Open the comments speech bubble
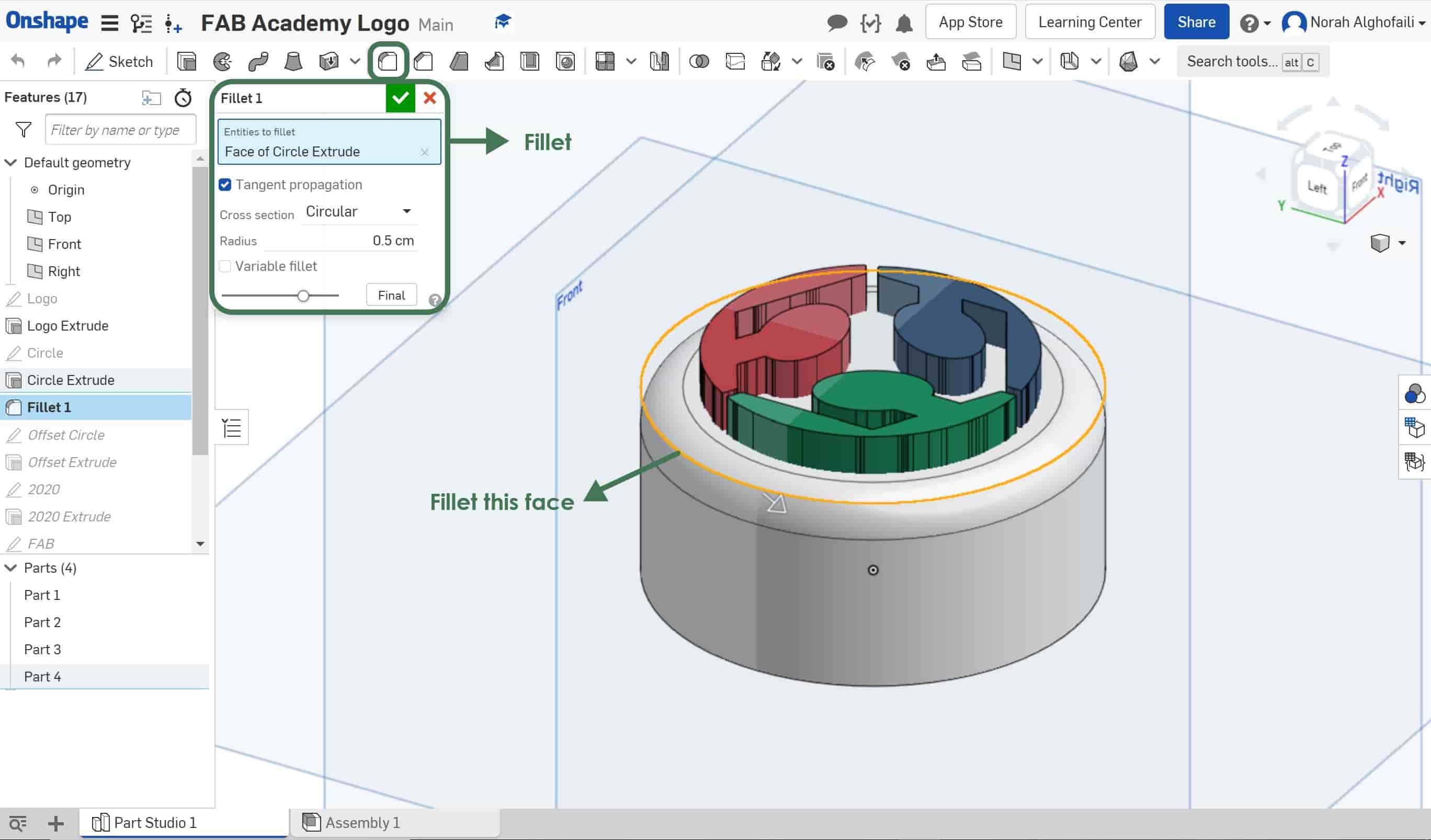1431x840 pixels. click(x=837, y=24)
